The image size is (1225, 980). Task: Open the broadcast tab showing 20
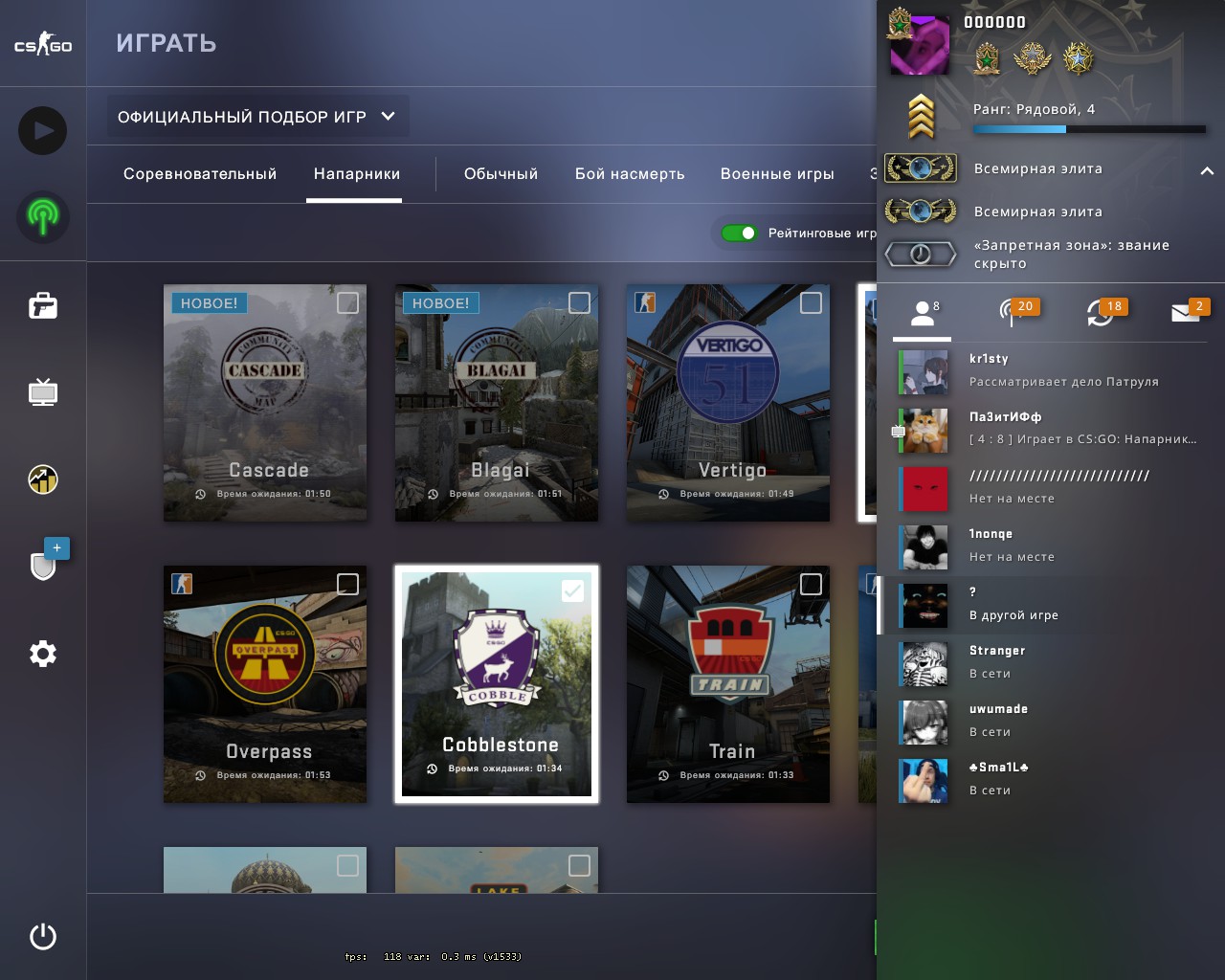coord(1016,312)
